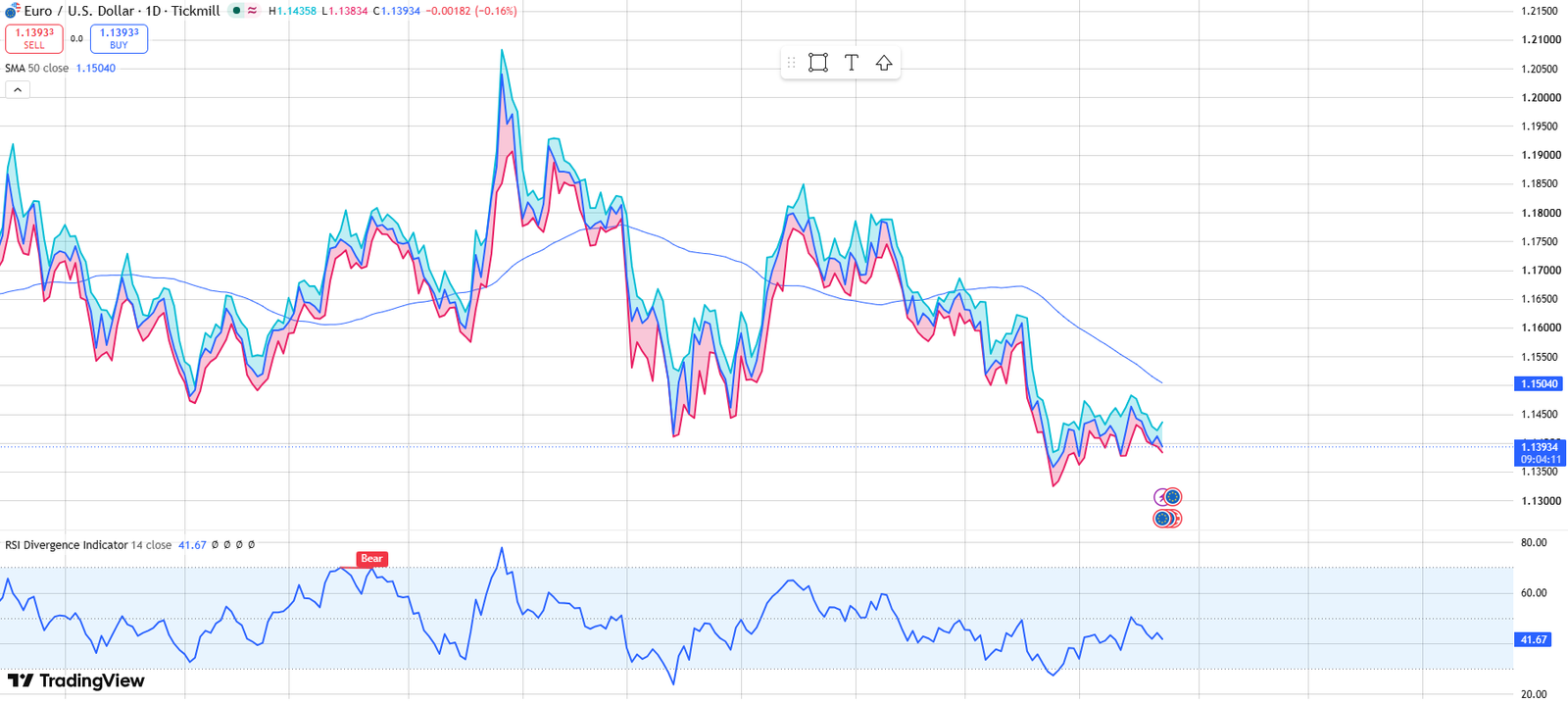The height and width of the screenshot is (704, 1568).
Task: Click the 80.00 RSI axis label
Action: pos(1533,542)
